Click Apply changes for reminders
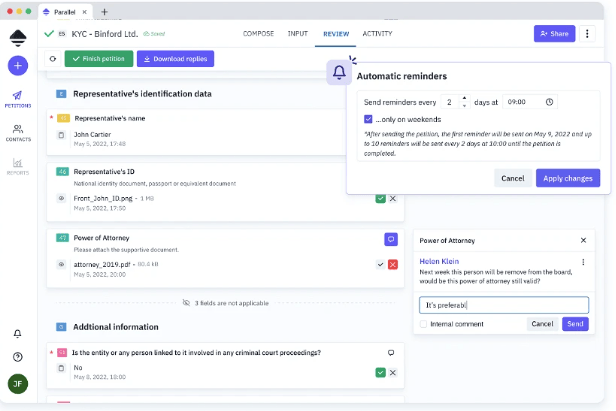616x411 pixels. pyautogui.click(x=568, y=178)
